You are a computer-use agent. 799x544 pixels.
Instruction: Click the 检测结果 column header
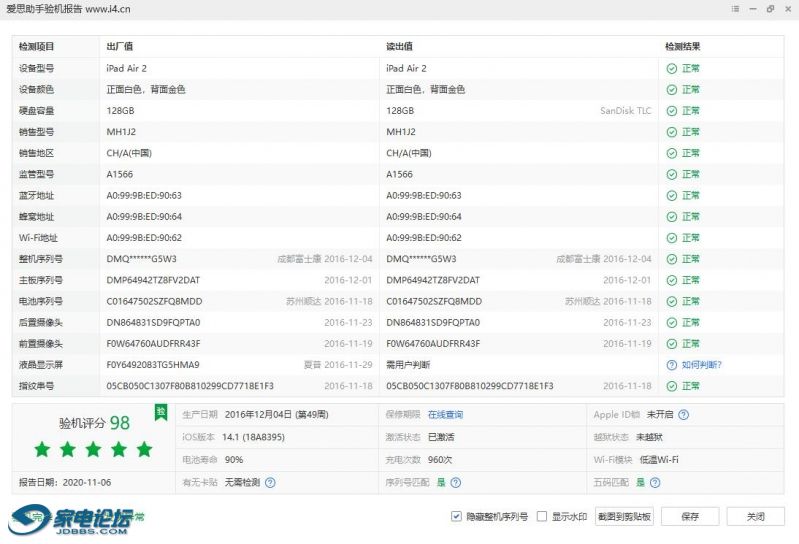pyautogui.click(x=683, y=46)
